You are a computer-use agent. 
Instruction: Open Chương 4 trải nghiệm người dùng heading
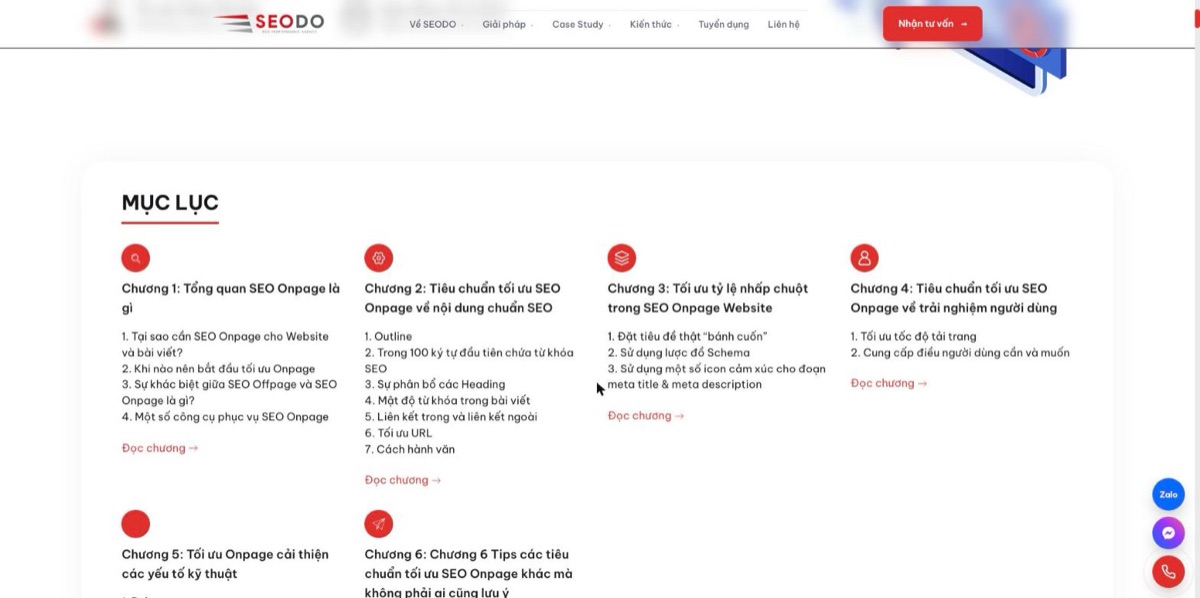(x=954, y=298)
